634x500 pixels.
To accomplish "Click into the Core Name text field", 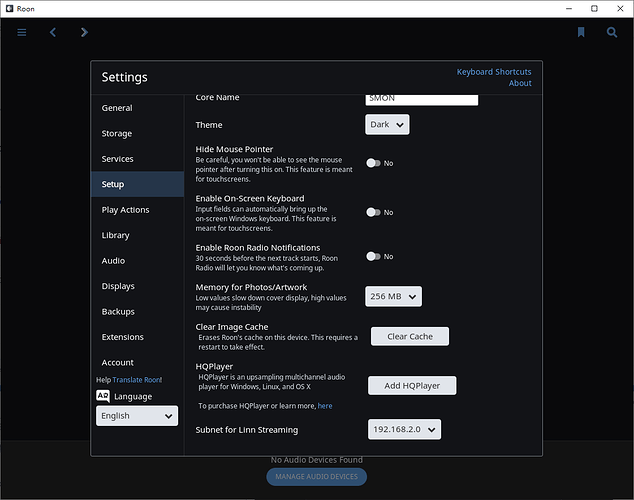I will click(x=422, y=99).
